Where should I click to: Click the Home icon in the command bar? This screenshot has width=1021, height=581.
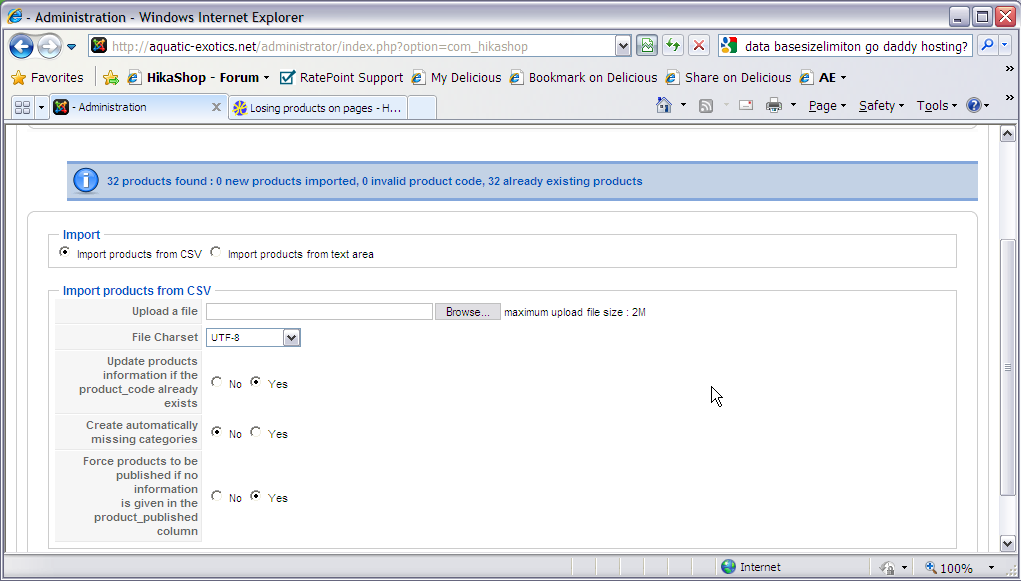pos(664,105)
